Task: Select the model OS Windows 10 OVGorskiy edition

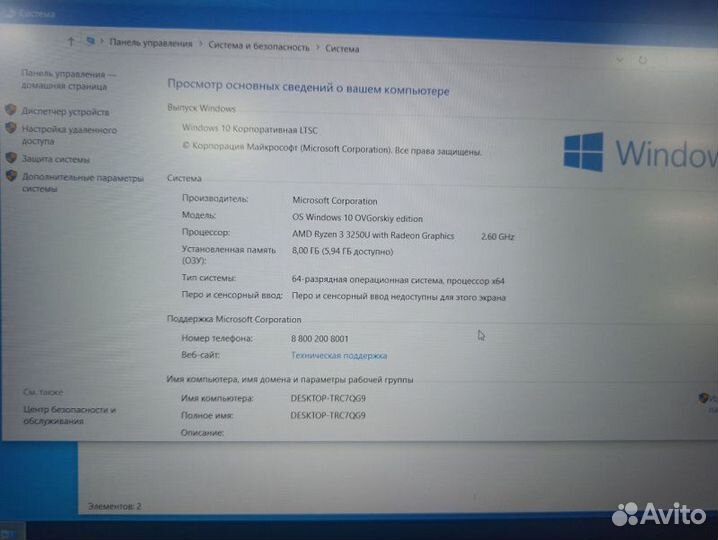Action: pyautogui.click(x=357, y=218)
